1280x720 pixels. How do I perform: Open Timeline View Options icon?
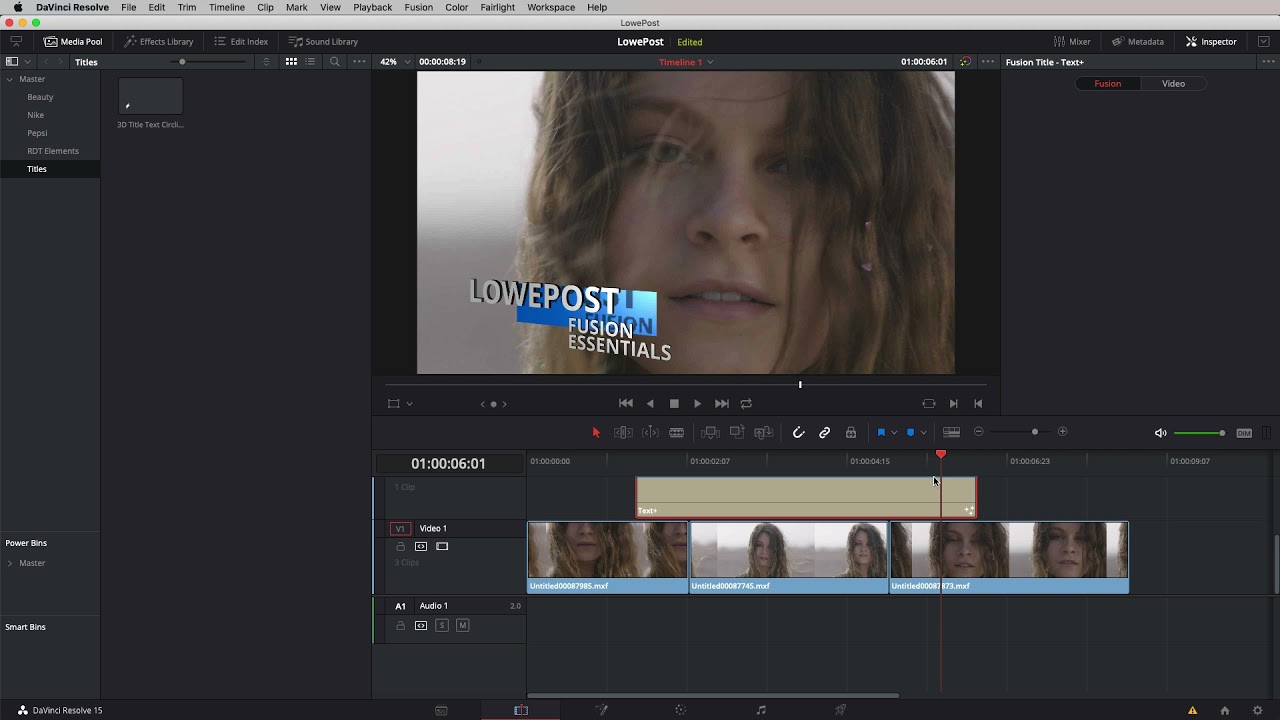point(952,432)
